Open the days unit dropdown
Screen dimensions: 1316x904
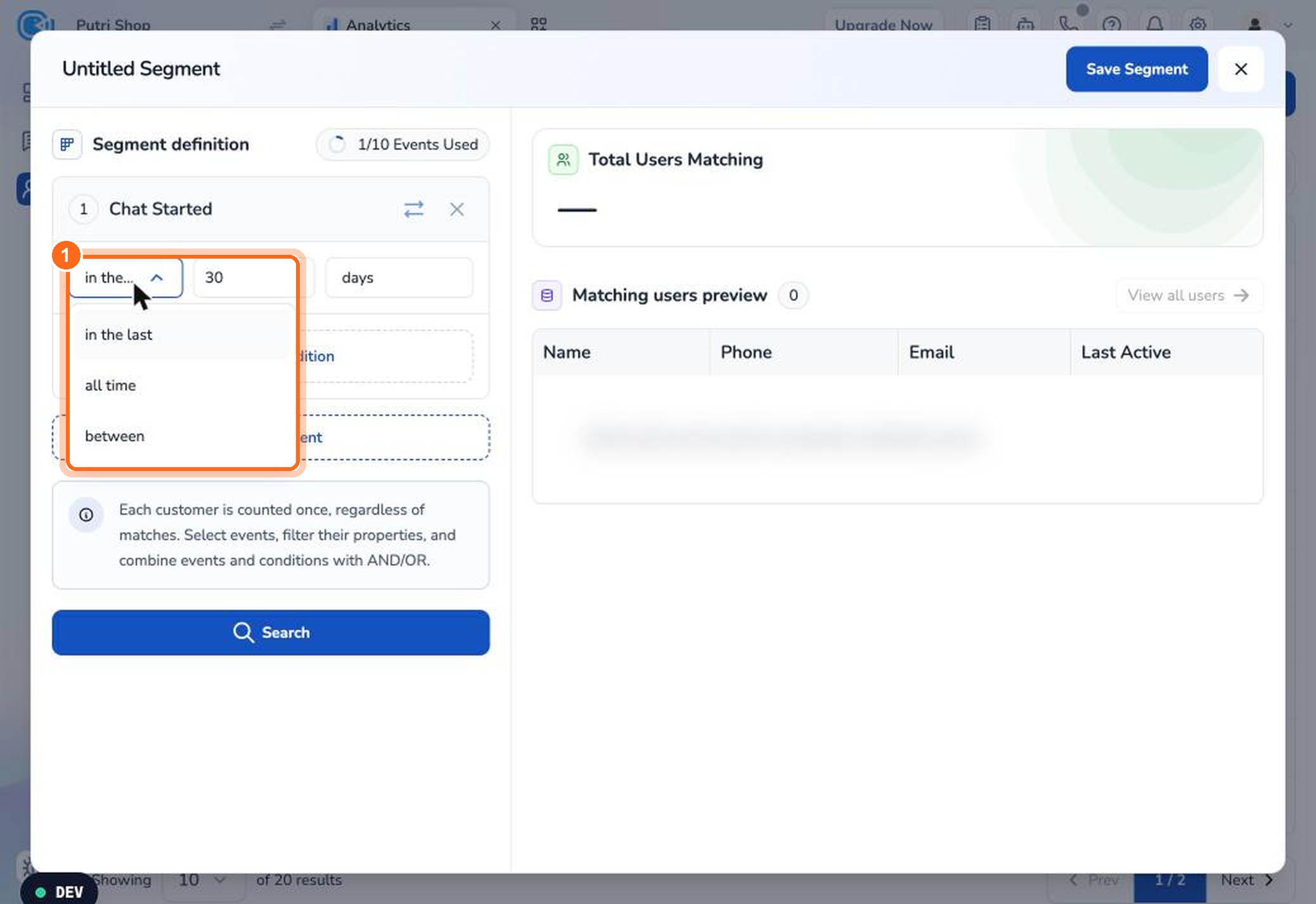tap(399, 278)
